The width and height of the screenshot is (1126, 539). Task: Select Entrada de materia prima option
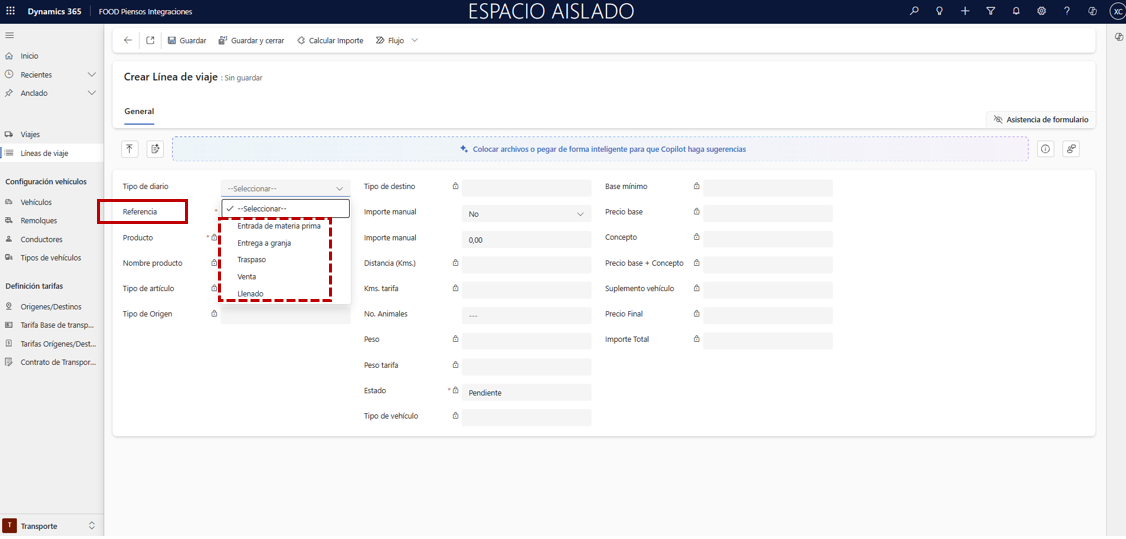click(x=278, y=226)
